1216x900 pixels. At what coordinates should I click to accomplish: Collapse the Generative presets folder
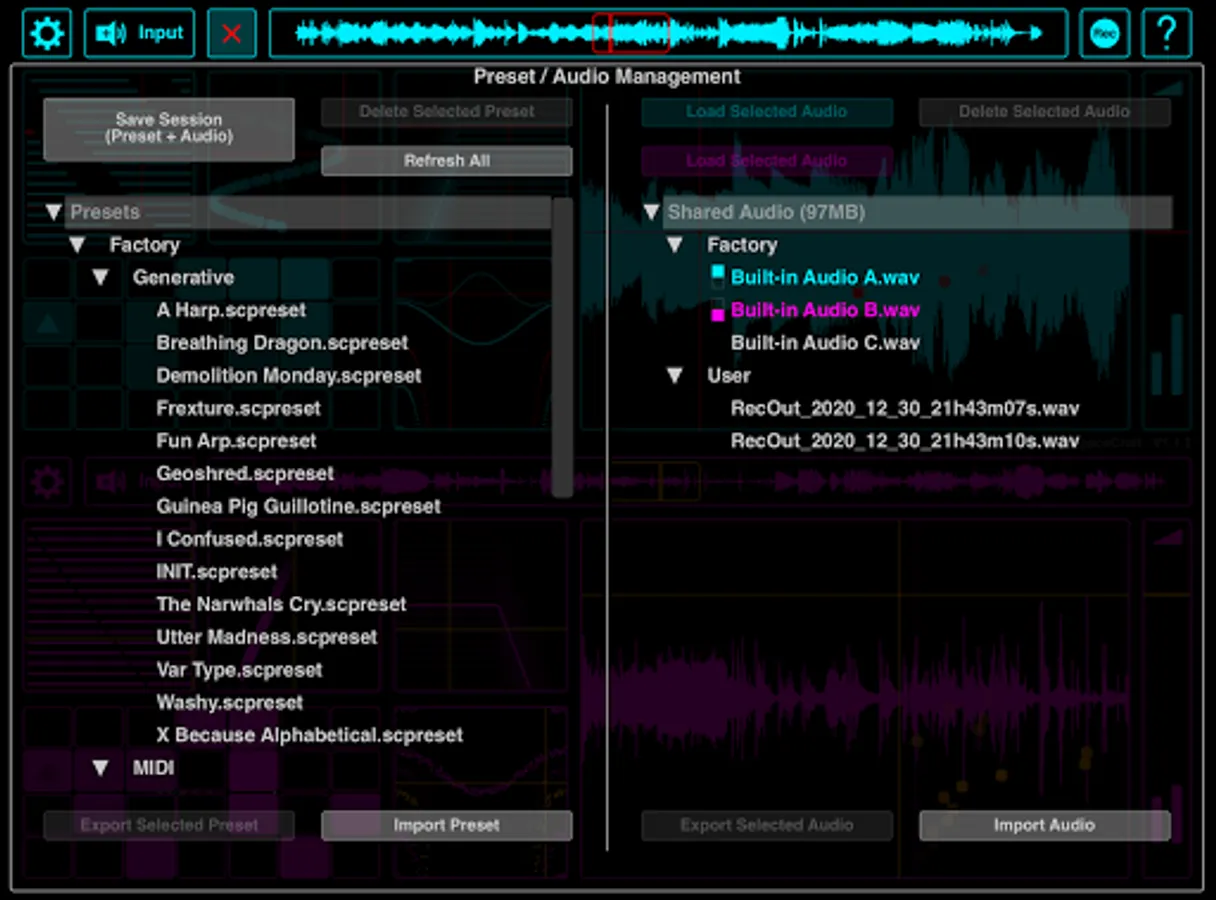point(100,278)
